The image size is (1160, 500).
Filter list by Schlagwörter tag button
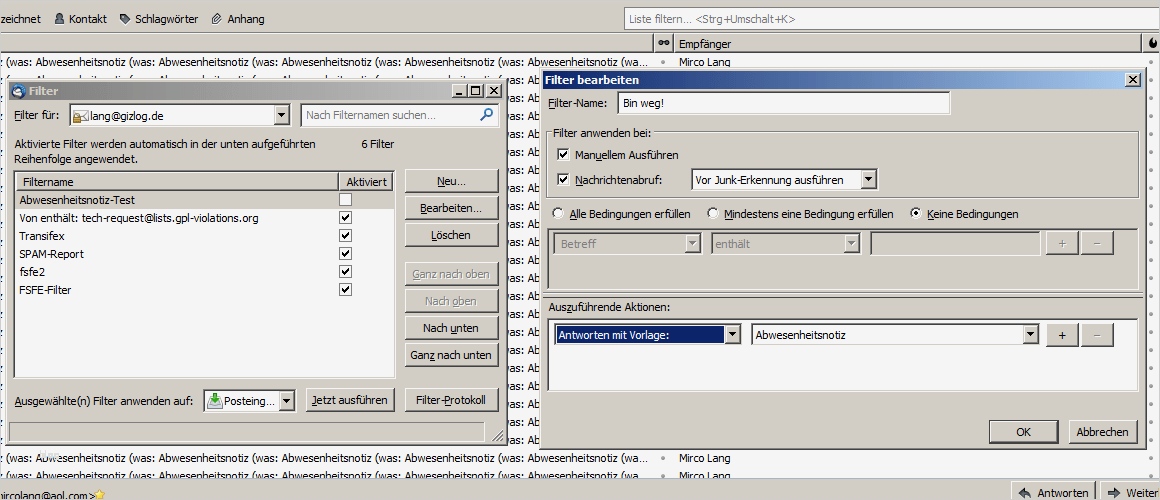pyautogui.click(x=158, y=19)
